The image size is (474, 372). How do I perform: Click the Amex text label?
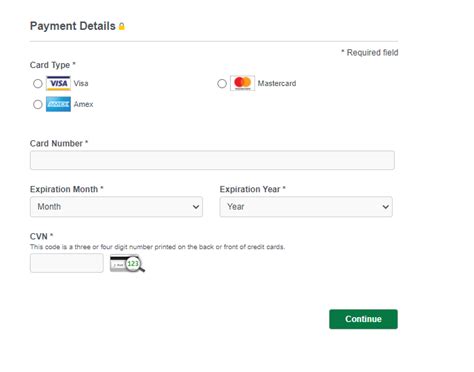[83, 104]
